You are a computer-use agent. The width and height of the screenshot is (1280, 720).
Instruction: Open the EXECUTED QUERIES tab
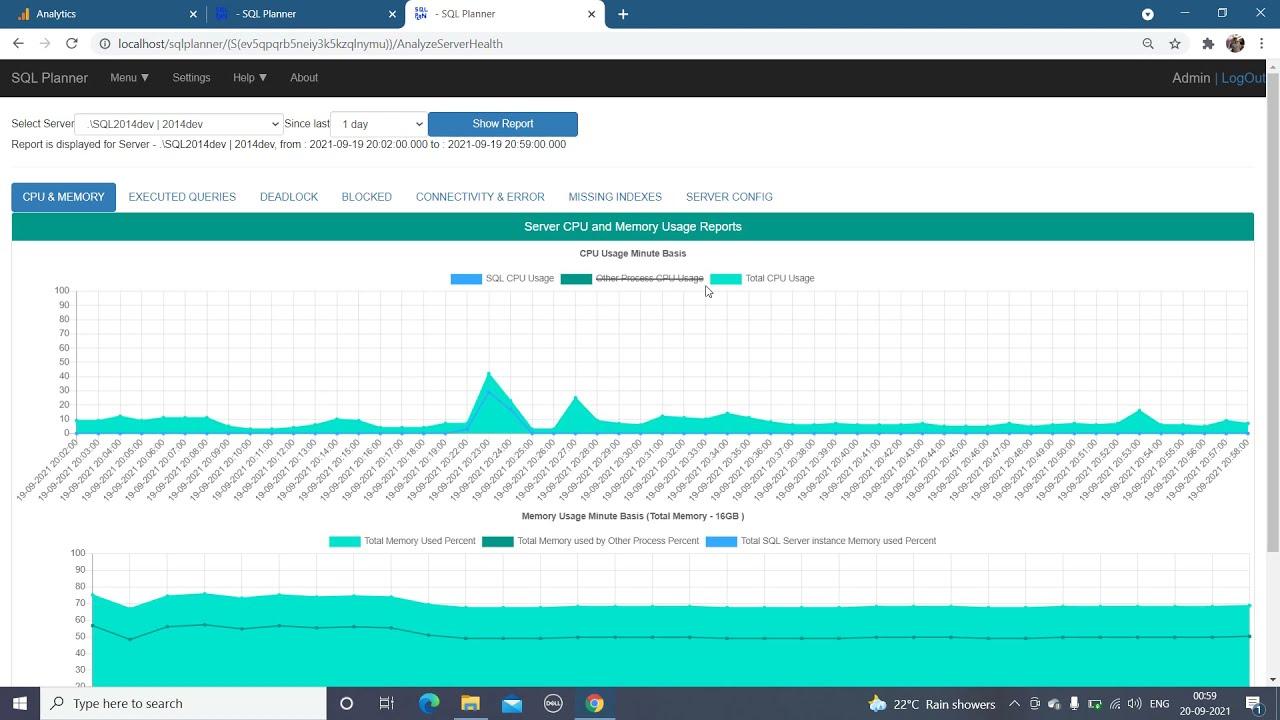click(182, 197)
